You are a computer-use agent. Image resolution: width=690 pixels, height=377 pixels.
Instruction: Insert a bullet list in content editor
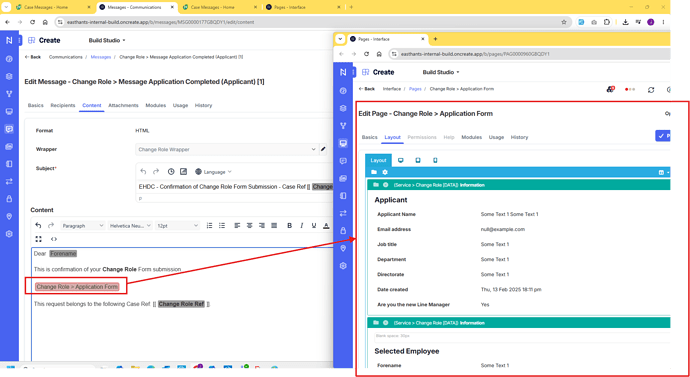point(222,226)
